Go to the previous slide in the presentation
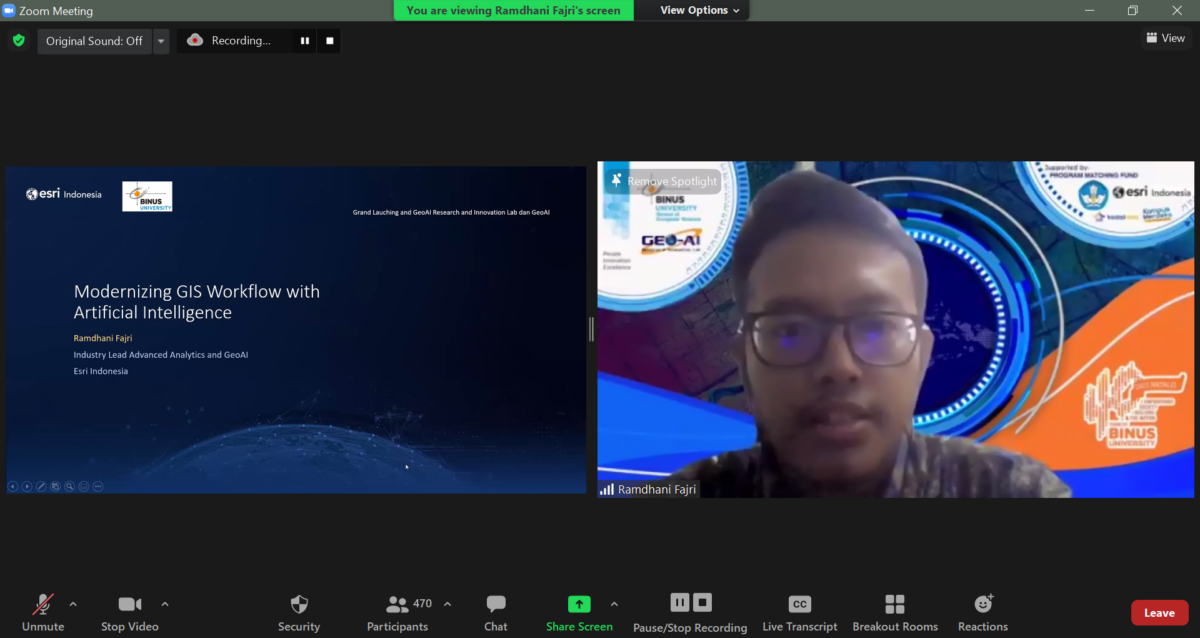Image resolution: width=1200 pixels, height=638 pixels. pos(13,487)
